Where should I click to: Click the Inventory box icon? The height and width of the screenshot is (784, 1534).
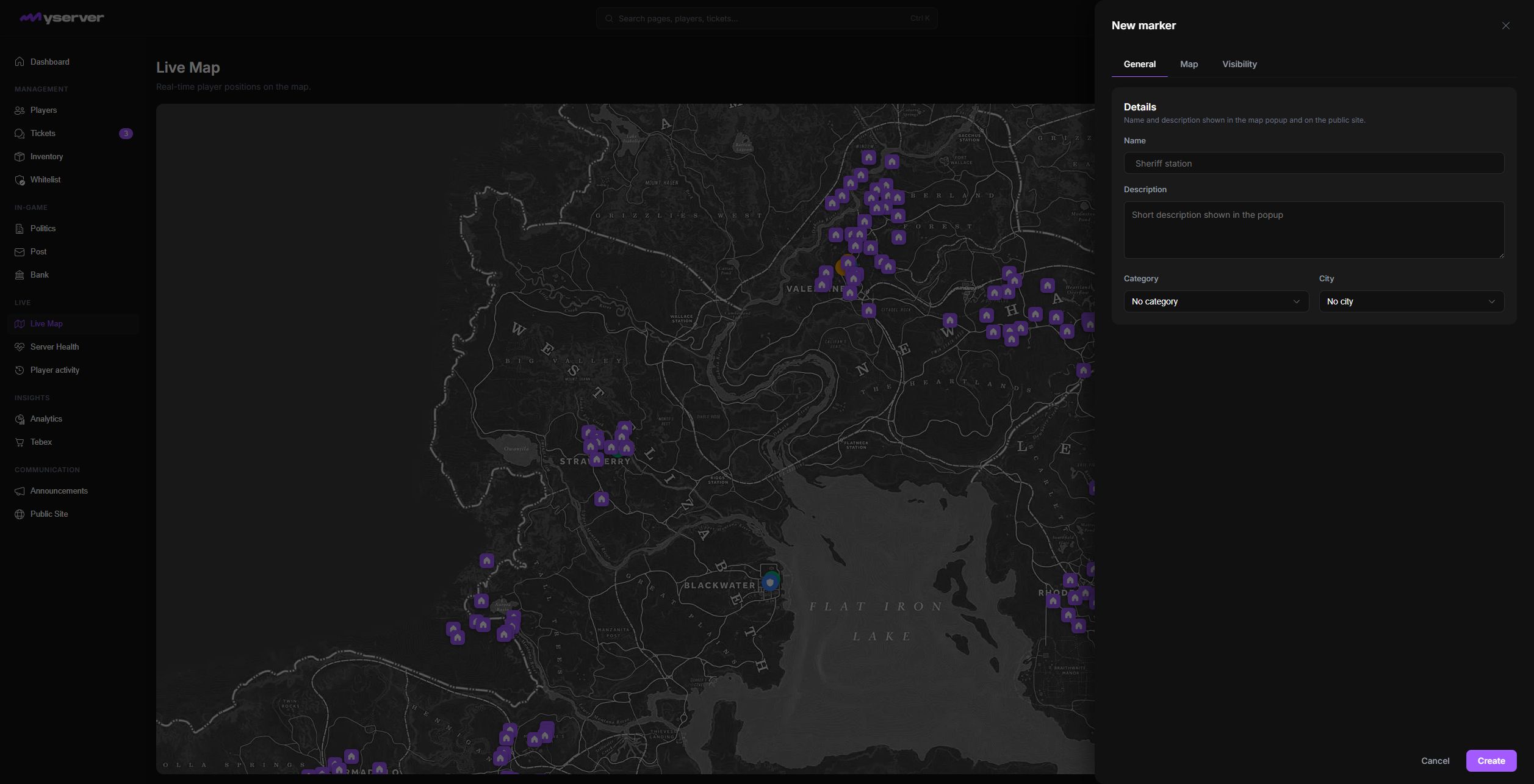point(20,157)
